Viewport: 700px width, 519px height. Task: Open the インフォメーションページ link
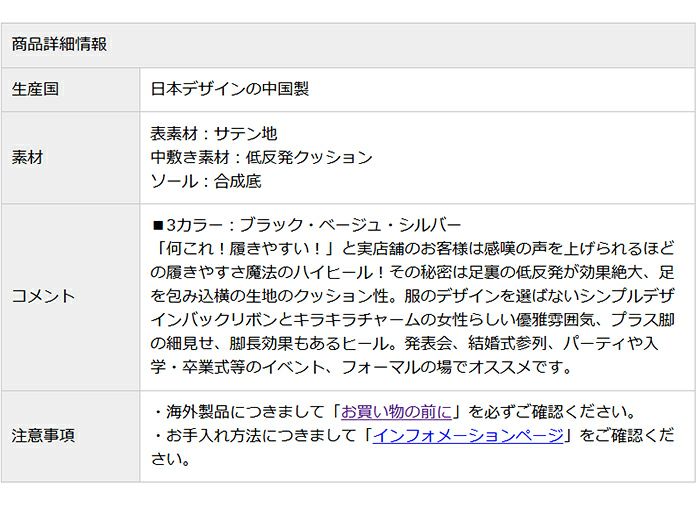click(x=467, y=436)
